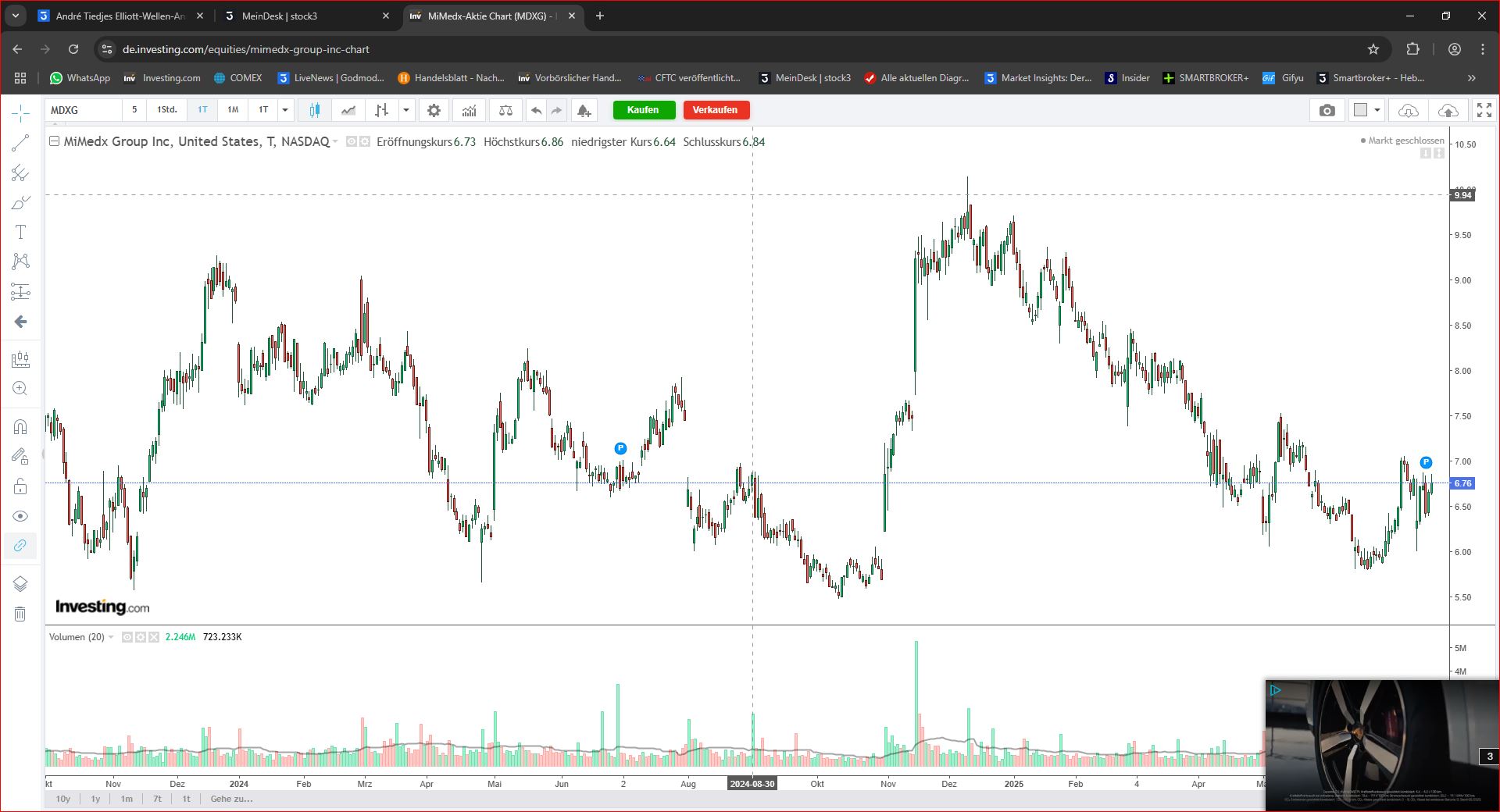This screenshot has width=1500, height=812.
Task: Select the brush drawing tool
Action: [20, 203]
